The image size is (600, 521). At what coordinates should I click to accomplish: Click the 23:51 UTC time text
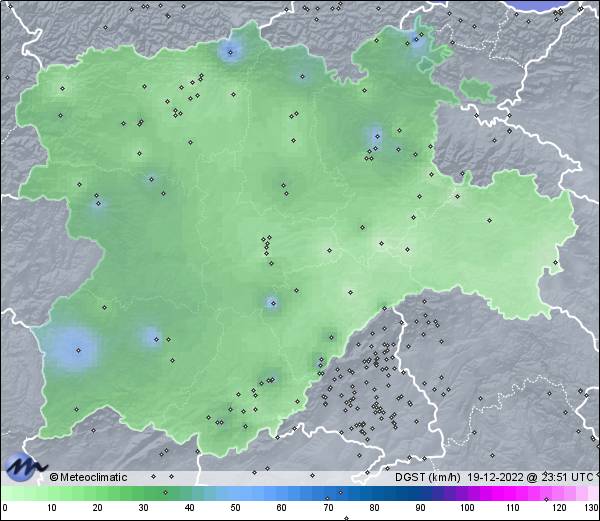click(x=566, y=477)
